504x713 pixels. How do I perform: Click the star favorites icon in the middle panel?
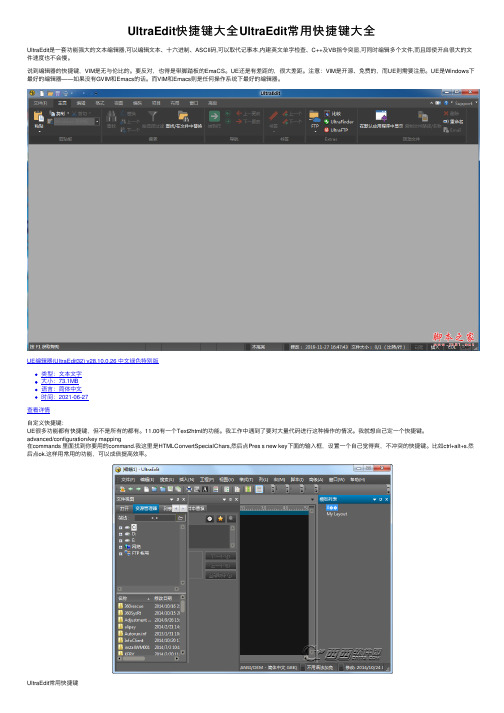tap(221, 518)
